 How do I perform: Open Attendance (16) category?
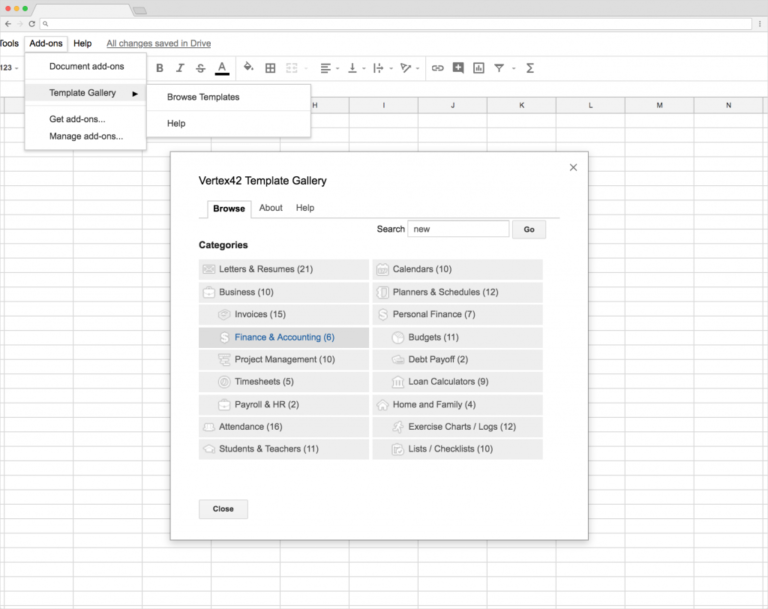click(284, 427)
